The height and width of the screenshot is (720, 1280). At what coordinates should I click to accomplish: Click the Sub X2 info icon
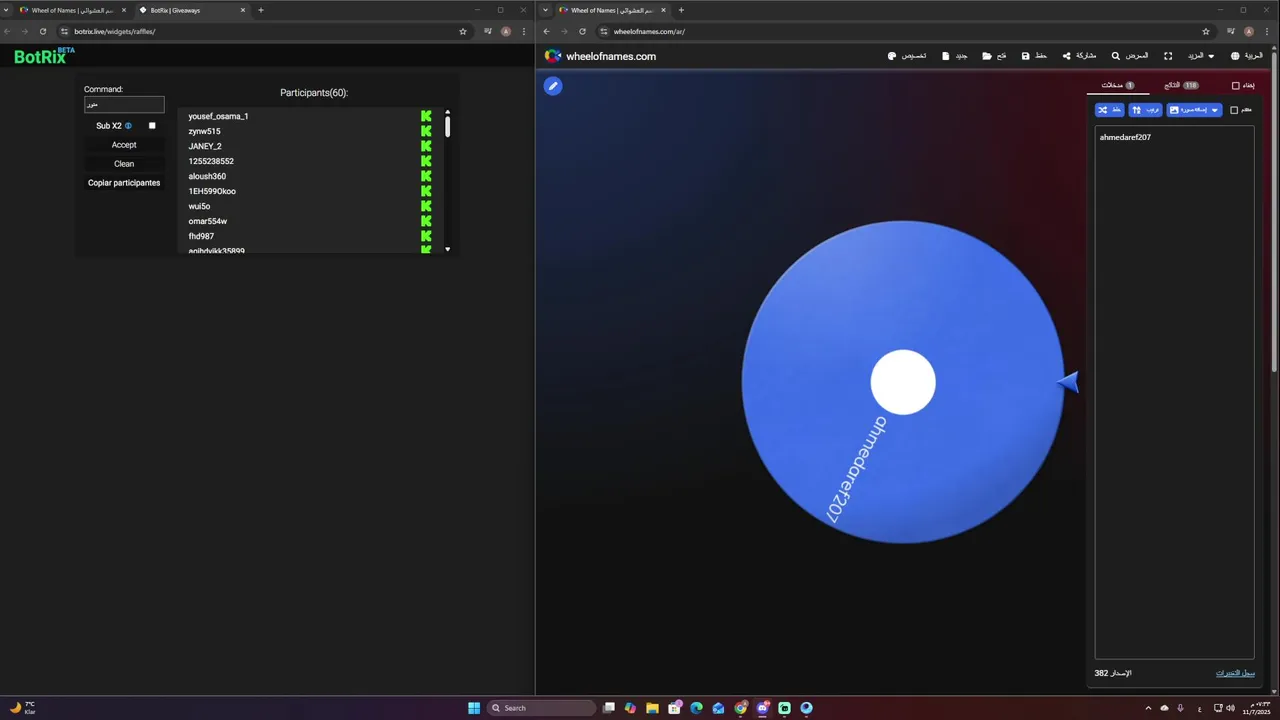[128, 126]
